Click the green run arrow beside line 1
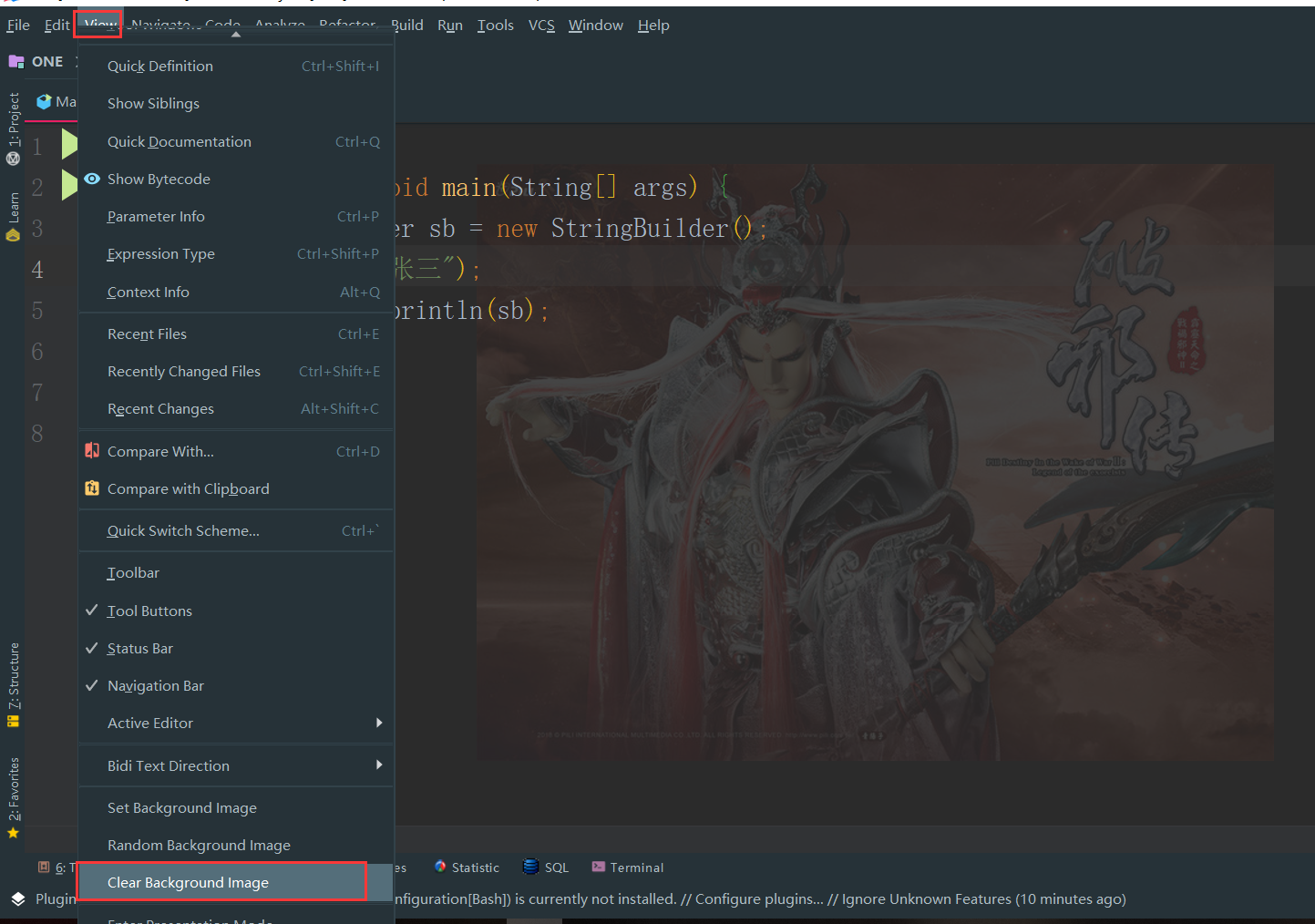 [70, 143]
